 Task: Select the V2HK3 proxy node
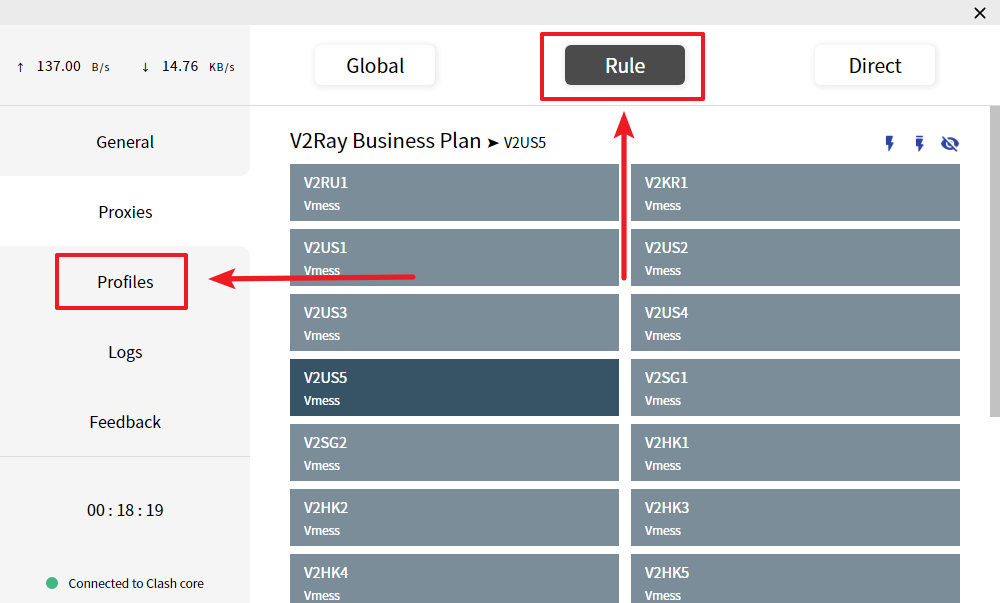795,518
